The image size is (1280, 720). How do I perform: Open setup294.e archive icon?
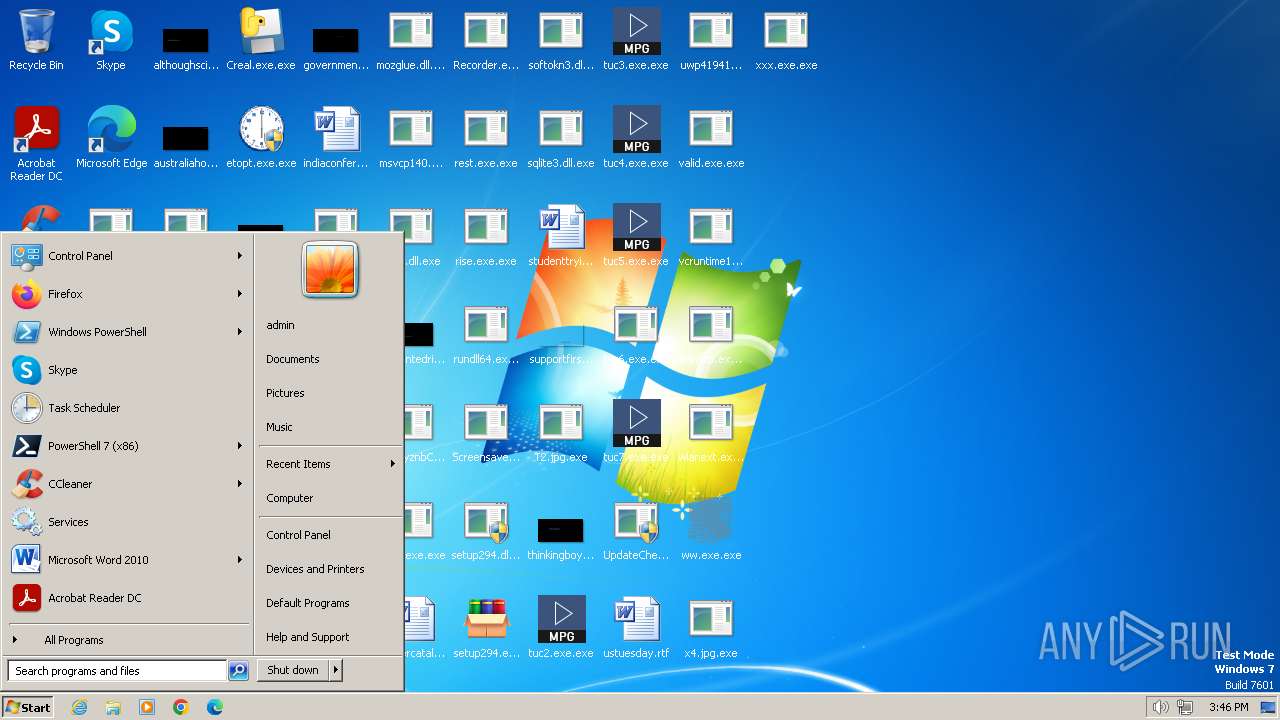(x=486, y=628)
